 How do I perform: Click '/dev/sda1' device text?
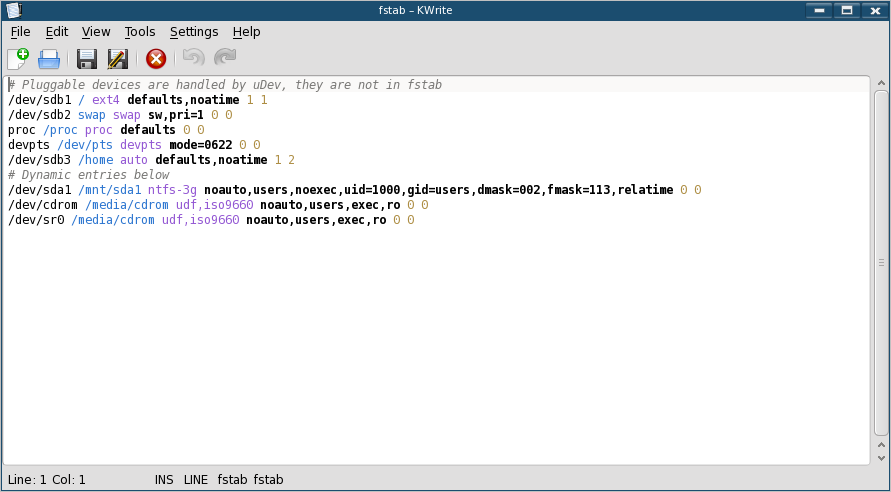point(39,190)
